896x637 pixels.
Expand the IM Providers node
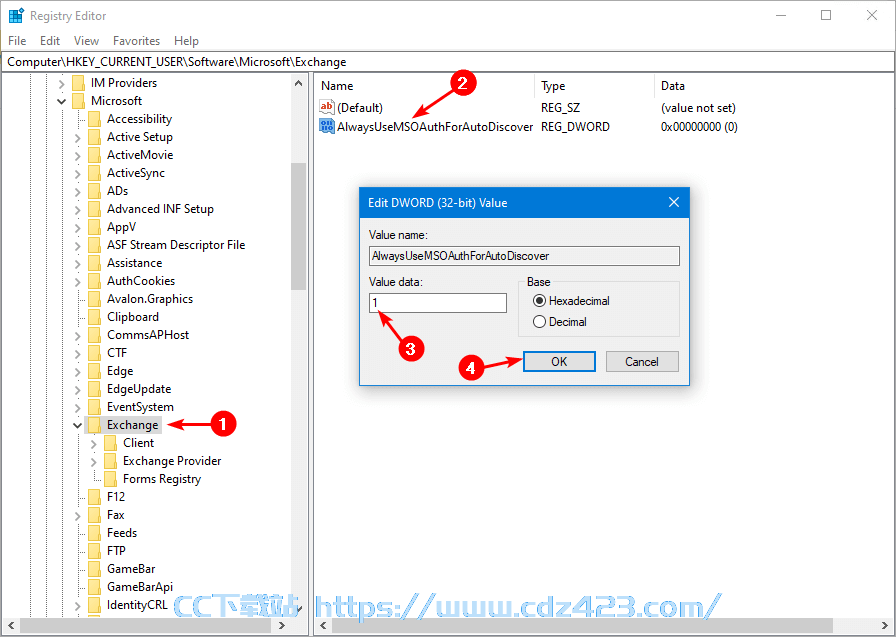(61, 83)
